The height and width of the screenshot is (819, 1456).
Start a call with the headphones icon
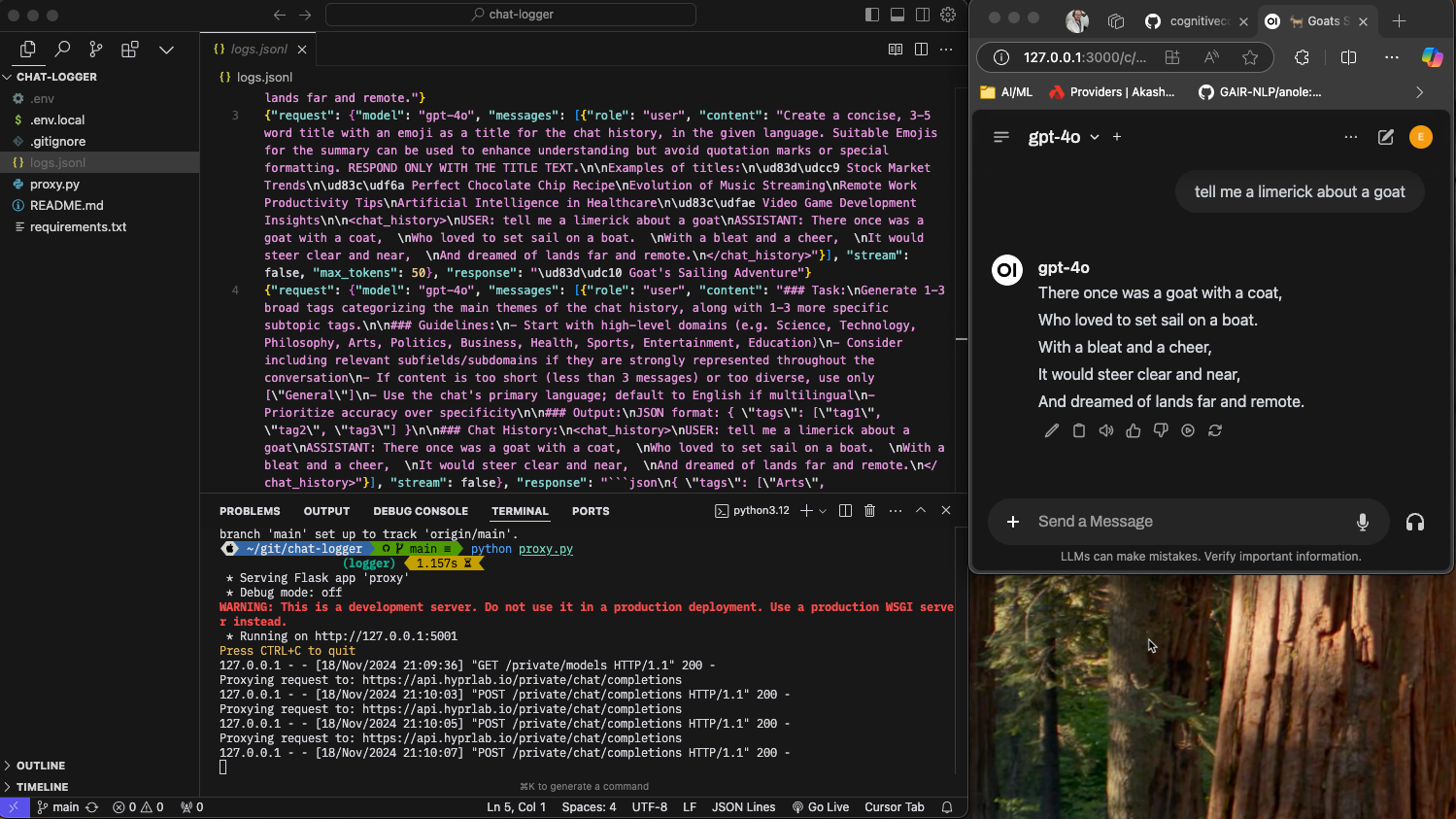click(x=1415, y=522)
